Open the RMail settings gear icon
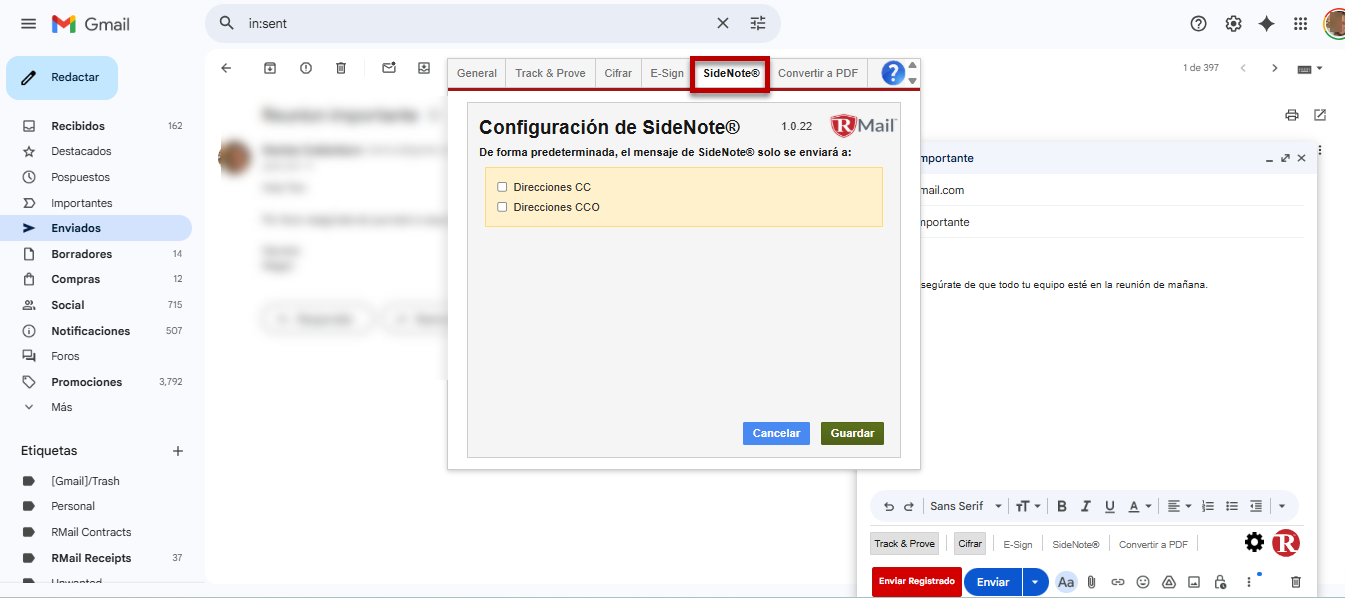The image size is (1345, 598). [1254, 543]
